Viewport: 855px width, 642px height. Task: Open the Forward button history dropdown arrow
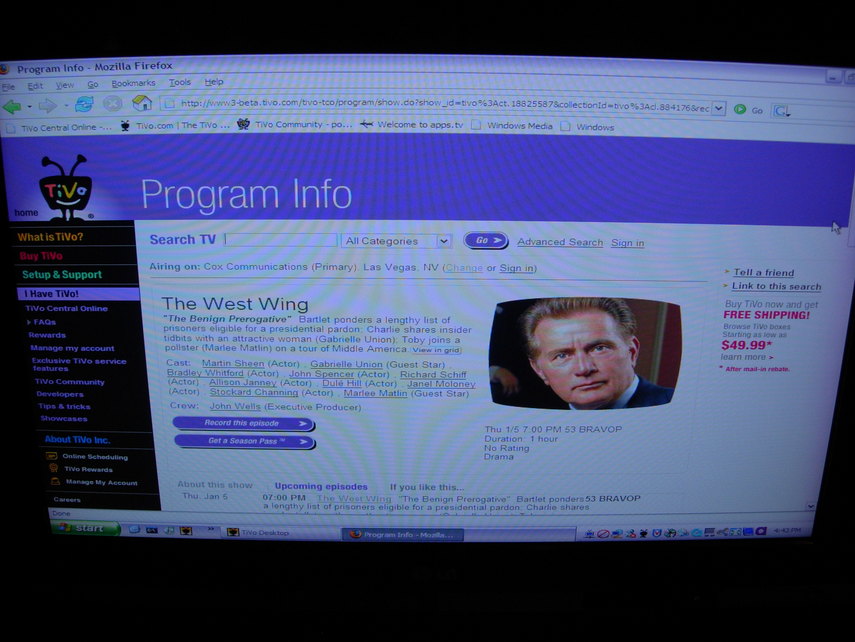coord(66,105)
